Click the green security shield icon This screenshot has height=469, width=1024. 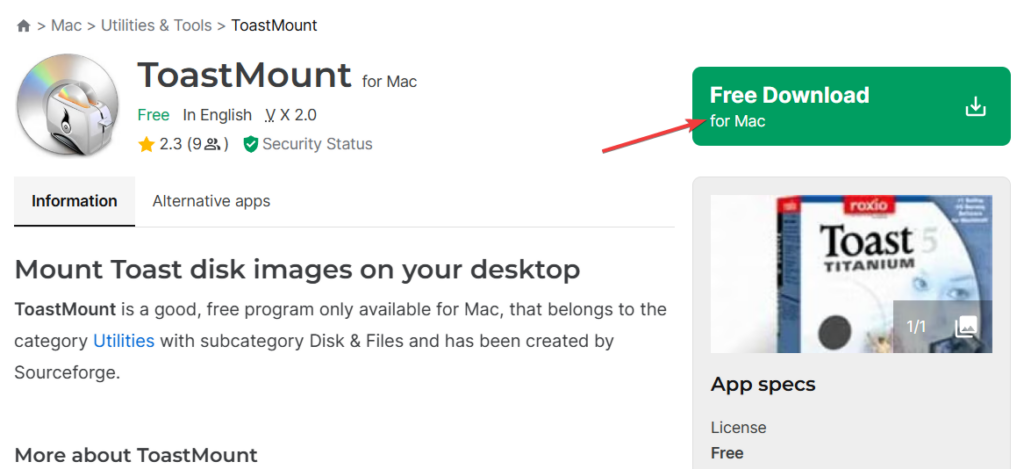(x=249, y=145)
